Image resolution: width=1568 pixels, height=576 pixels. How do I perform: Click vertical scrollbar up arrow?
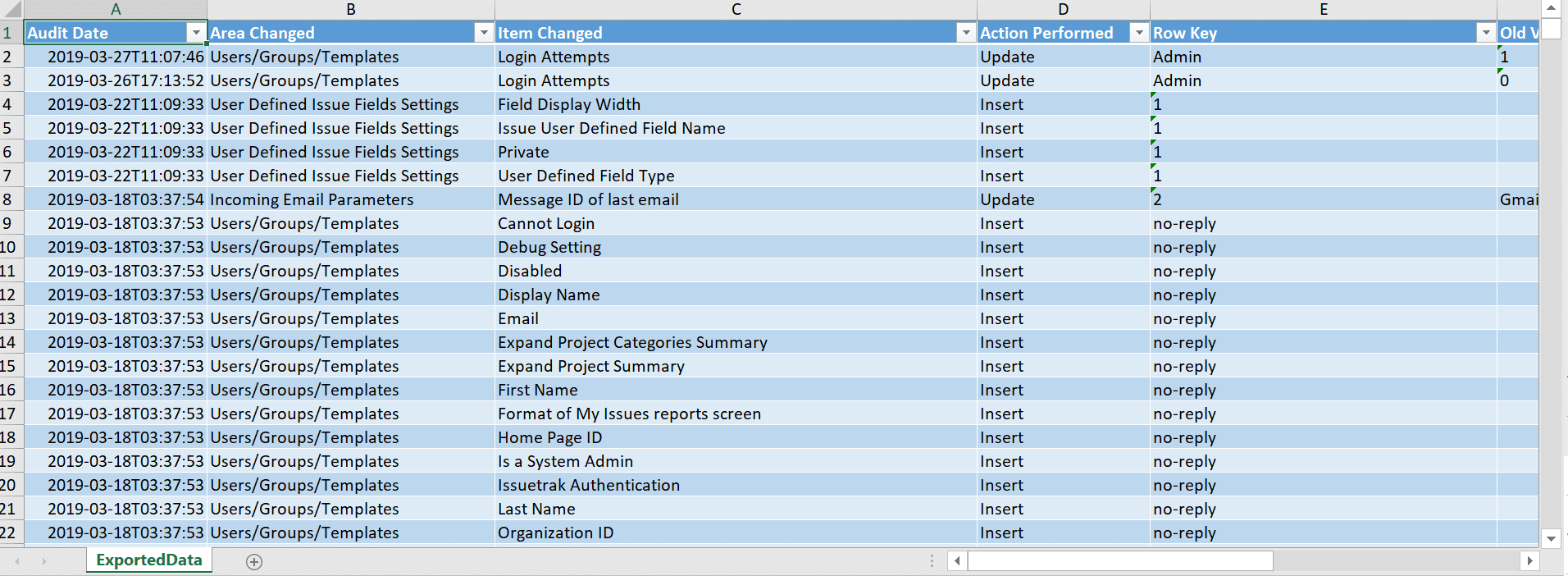[x=1551, y=8]
